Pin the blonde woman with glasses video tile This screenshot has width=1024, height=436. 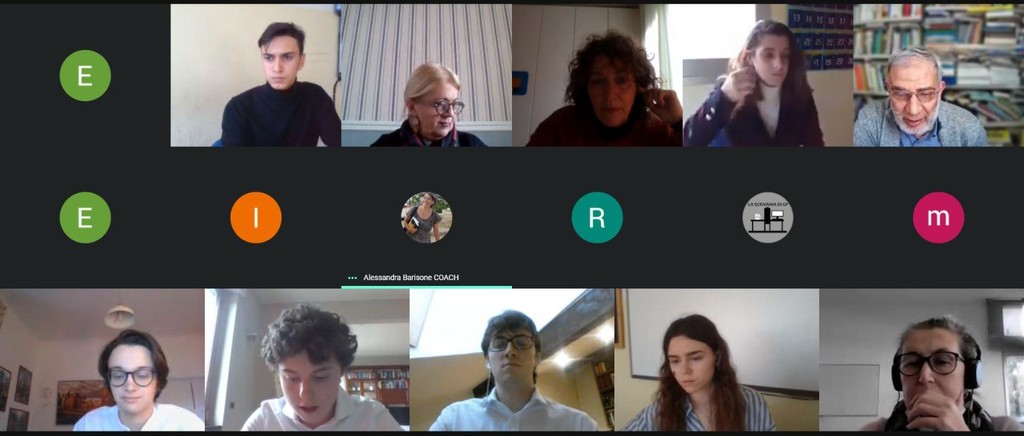[x=426, y=75]
